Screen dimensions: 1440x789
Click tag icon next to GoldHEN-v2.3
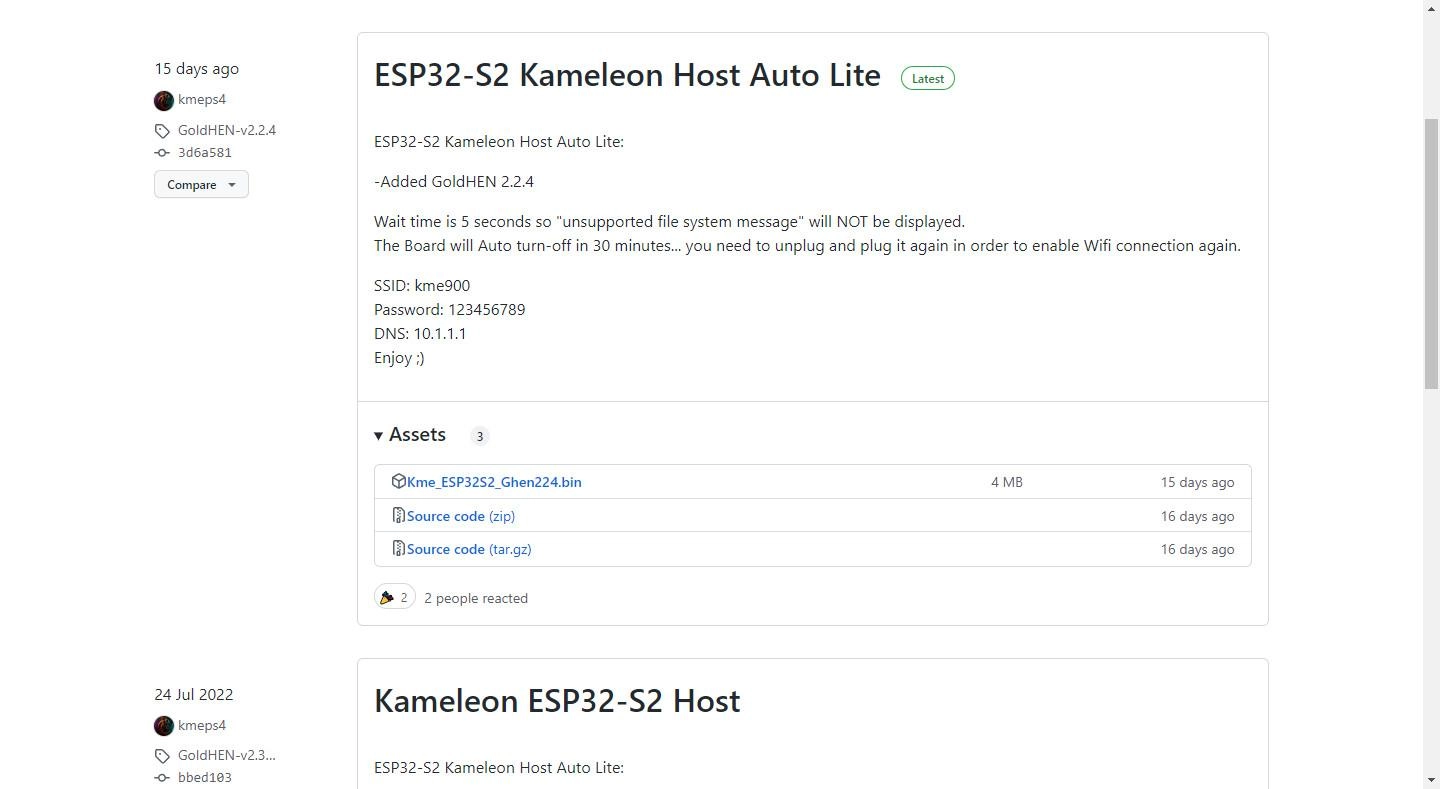(162, 756)
